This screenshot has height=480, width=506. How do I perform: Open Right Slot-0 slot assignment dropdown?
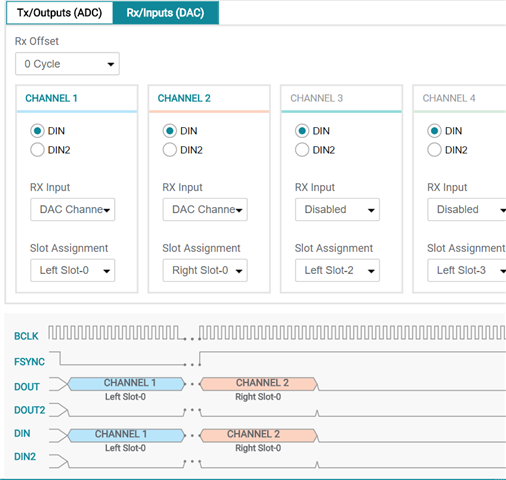pos(205,270)
